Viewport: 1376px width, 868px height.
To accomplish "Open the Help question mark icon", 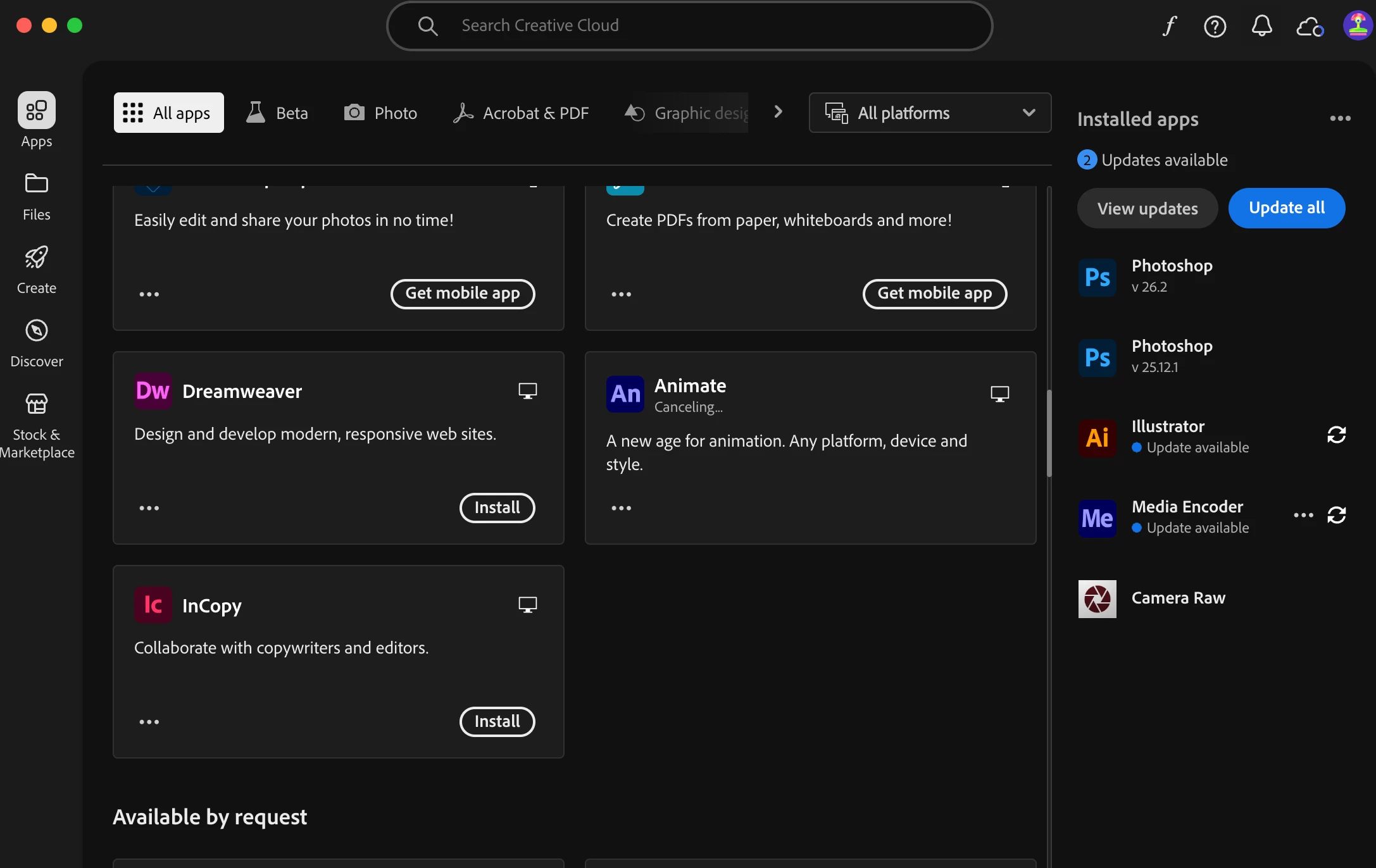I will coord(1215,26).
